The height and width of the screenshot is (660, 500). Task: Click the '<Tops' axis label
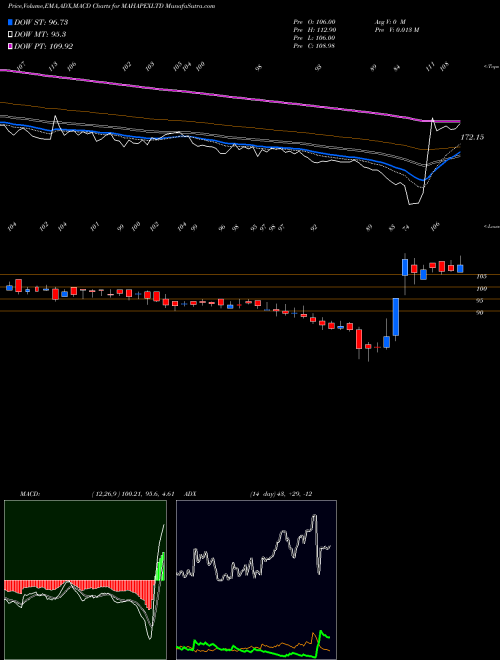[x=492, y=67]
